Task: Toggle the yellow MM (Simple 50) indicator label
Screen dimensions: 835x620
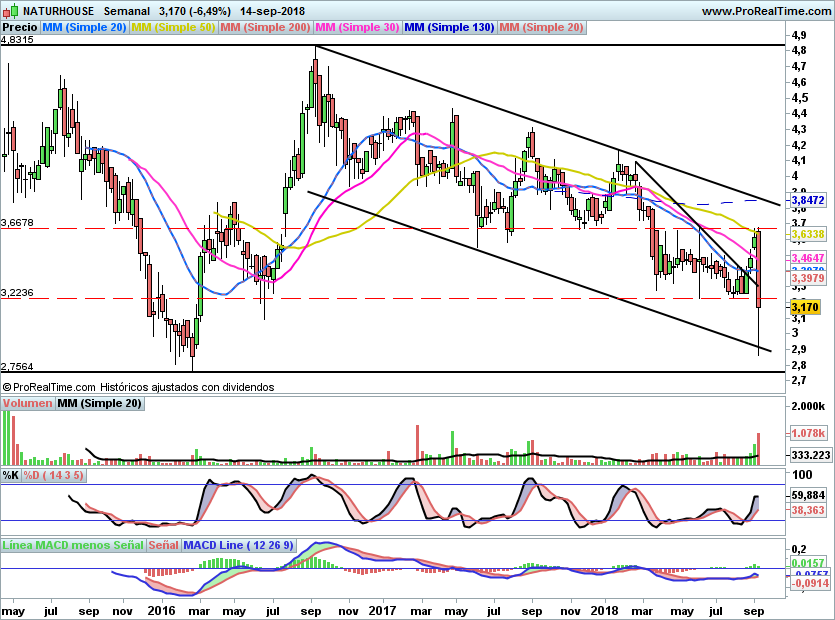Action: [x=174, y=28]
